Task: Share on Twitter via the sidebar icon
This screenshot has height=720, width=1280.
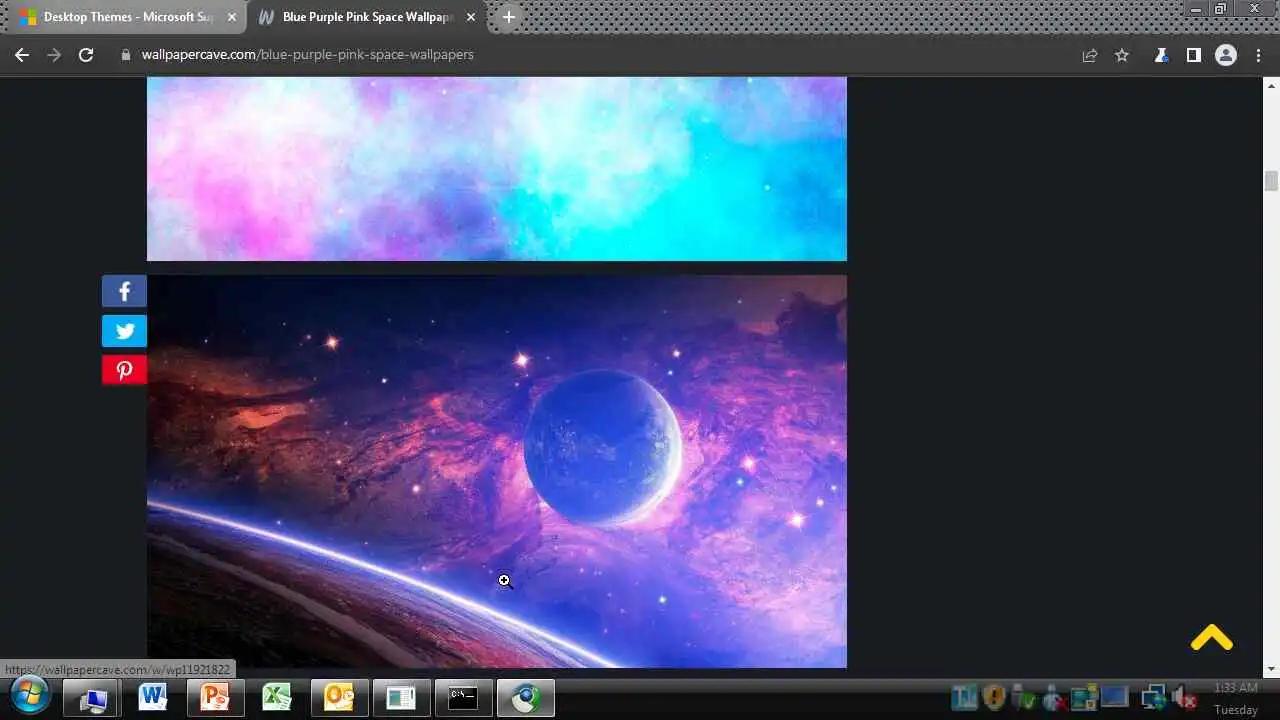Action: click(x=124, y=331)
